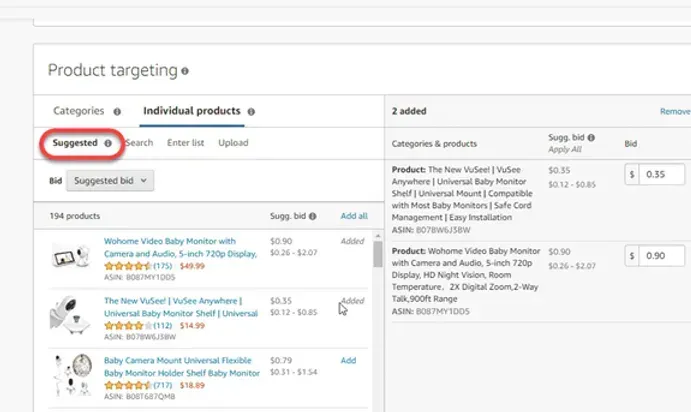This screenshot has width=691, height=412.
Task: Click the 2 added header text
Action: [x=409, y=111]
